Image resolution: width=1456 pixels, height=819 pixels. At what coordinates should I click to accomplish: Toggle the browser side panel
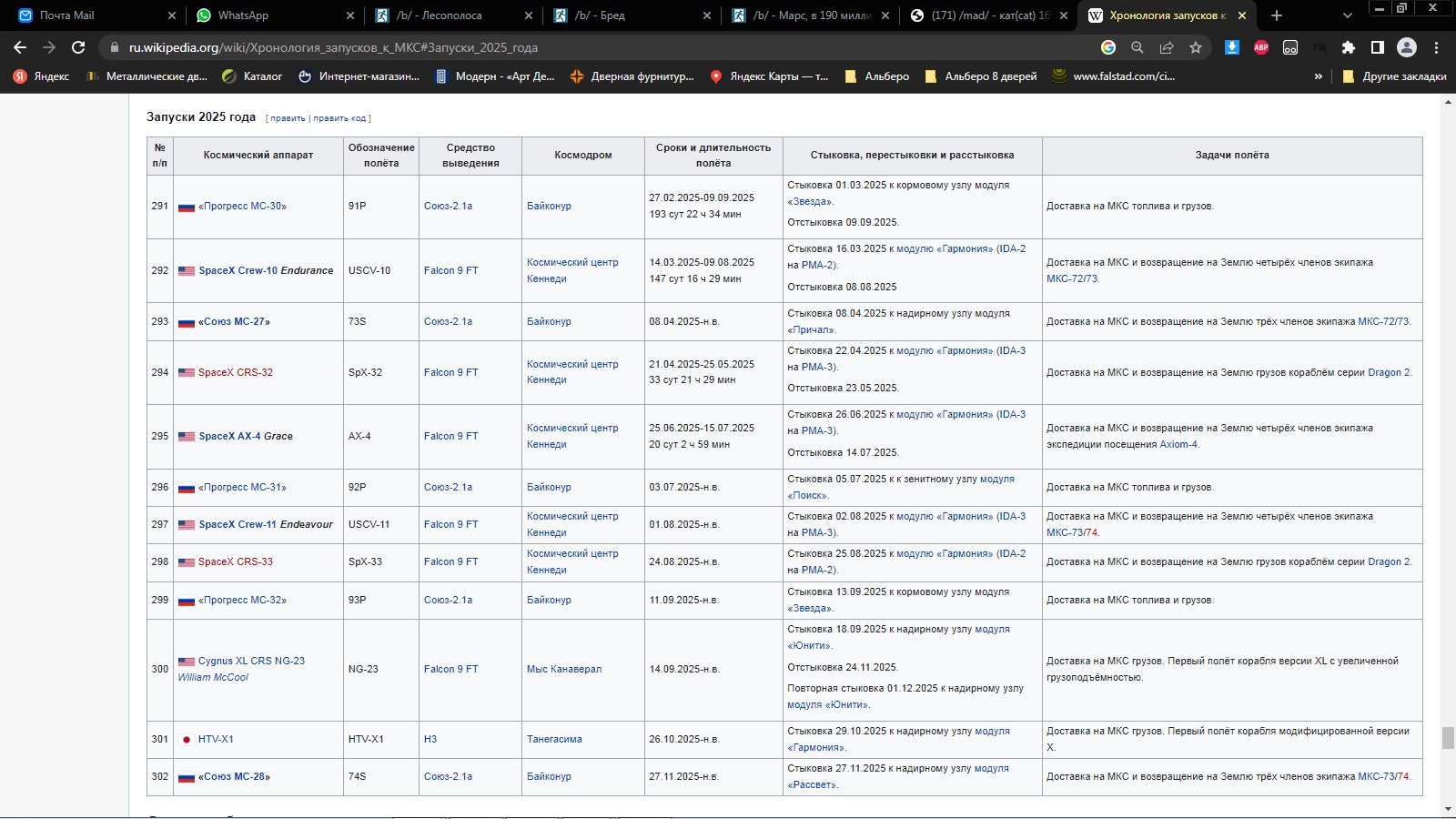(x=1377, y=47)
